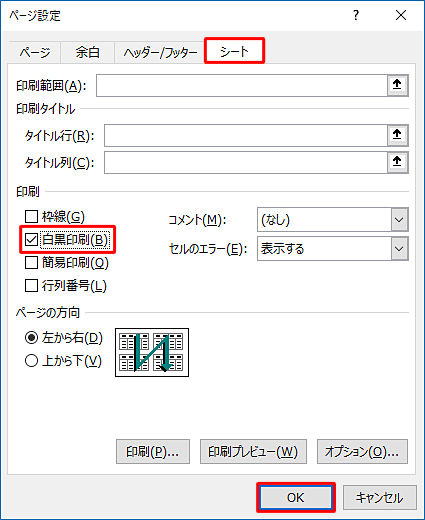
Task: Switch to the ページ tab
Action: click(x=35, y=52)
